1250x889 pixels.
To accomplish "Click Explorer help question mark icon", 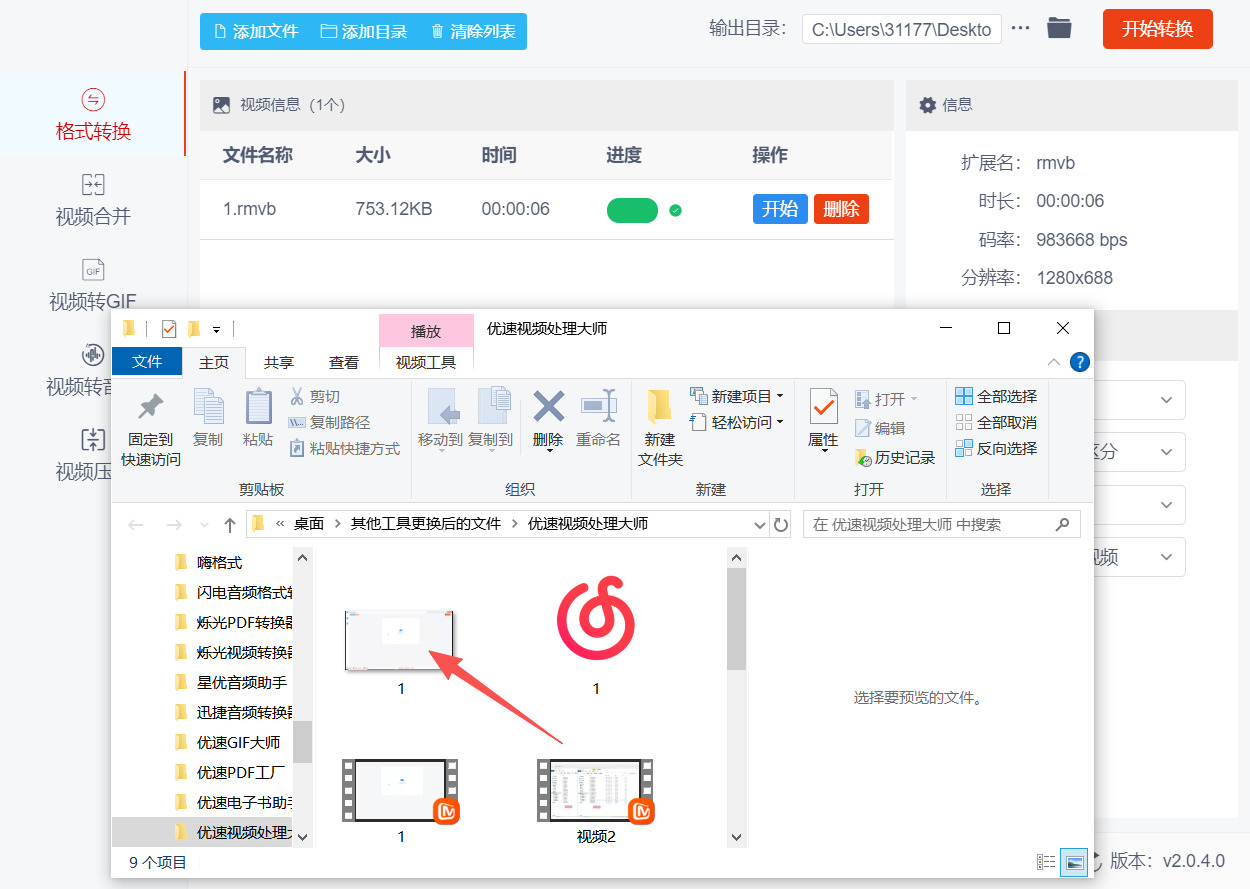I will (x=1080, y=362).
